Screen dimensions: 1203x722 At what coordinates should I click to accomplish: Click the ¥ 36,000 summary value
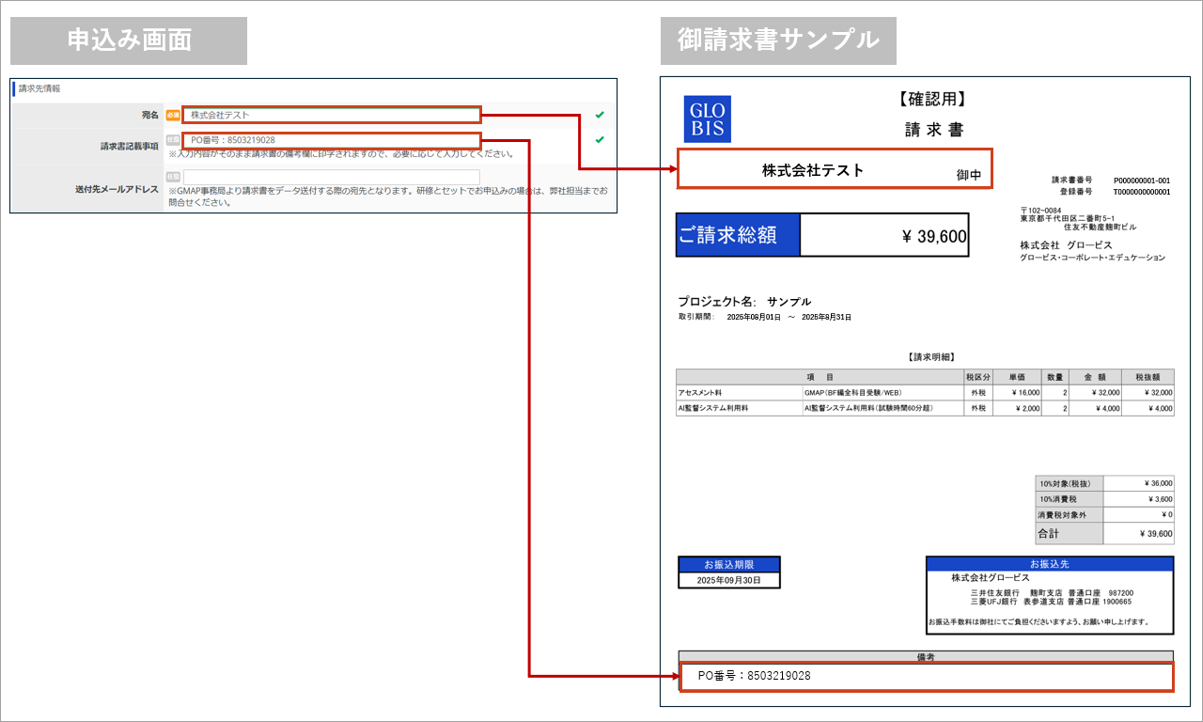tap(1140, 483)
